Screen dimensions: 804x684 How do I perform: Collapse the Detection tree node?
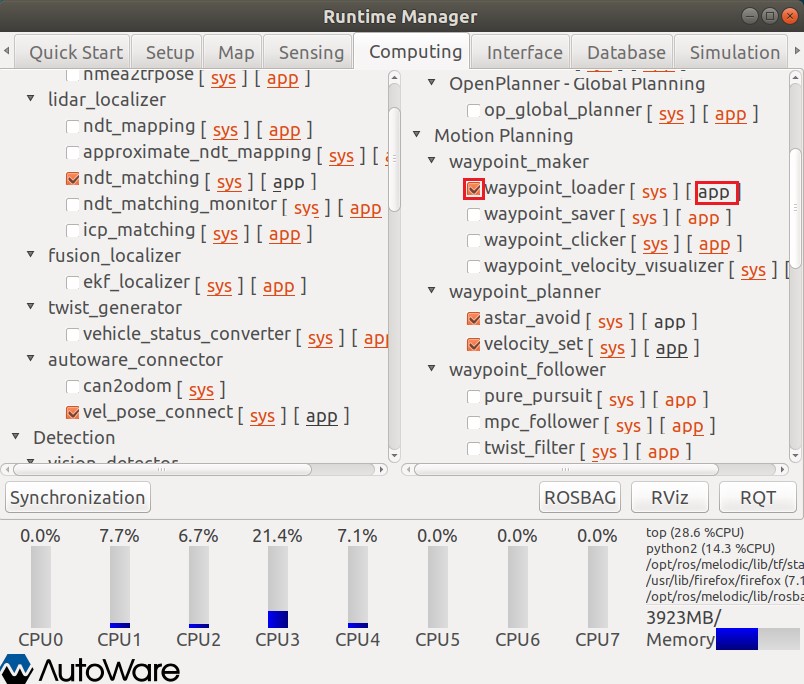(15, 436)
